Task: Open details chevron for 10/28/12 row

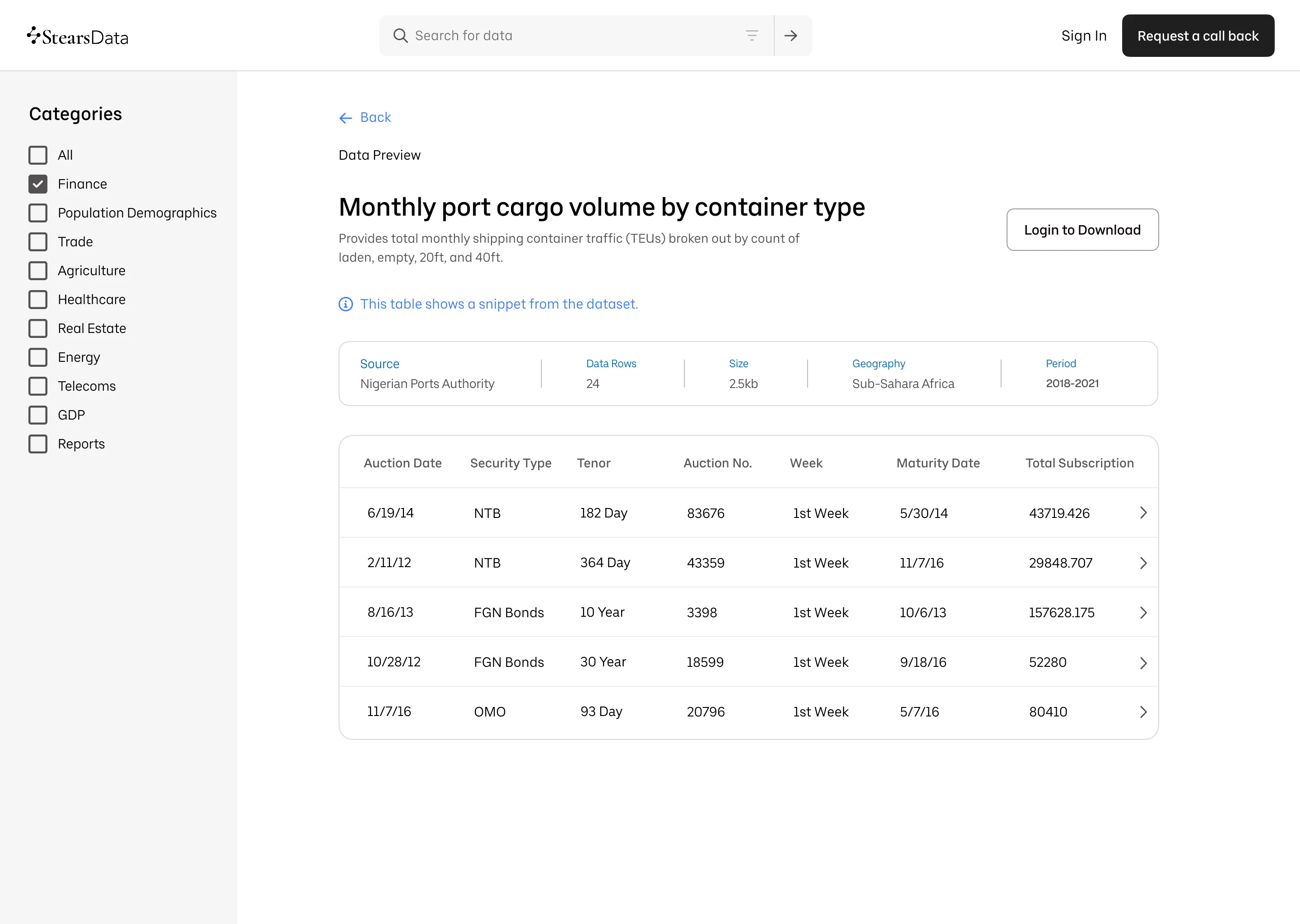Action: pyautogui.click(x=1143, y=663)
